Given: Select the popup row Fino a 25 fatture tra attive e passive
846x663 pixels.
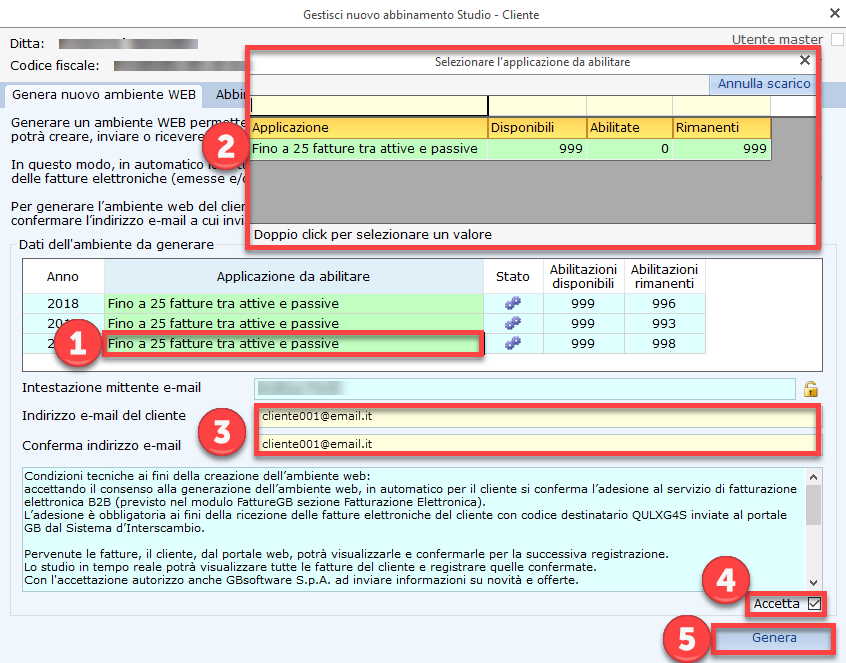Looking at the screenshot, I should [x=510, y=149].
